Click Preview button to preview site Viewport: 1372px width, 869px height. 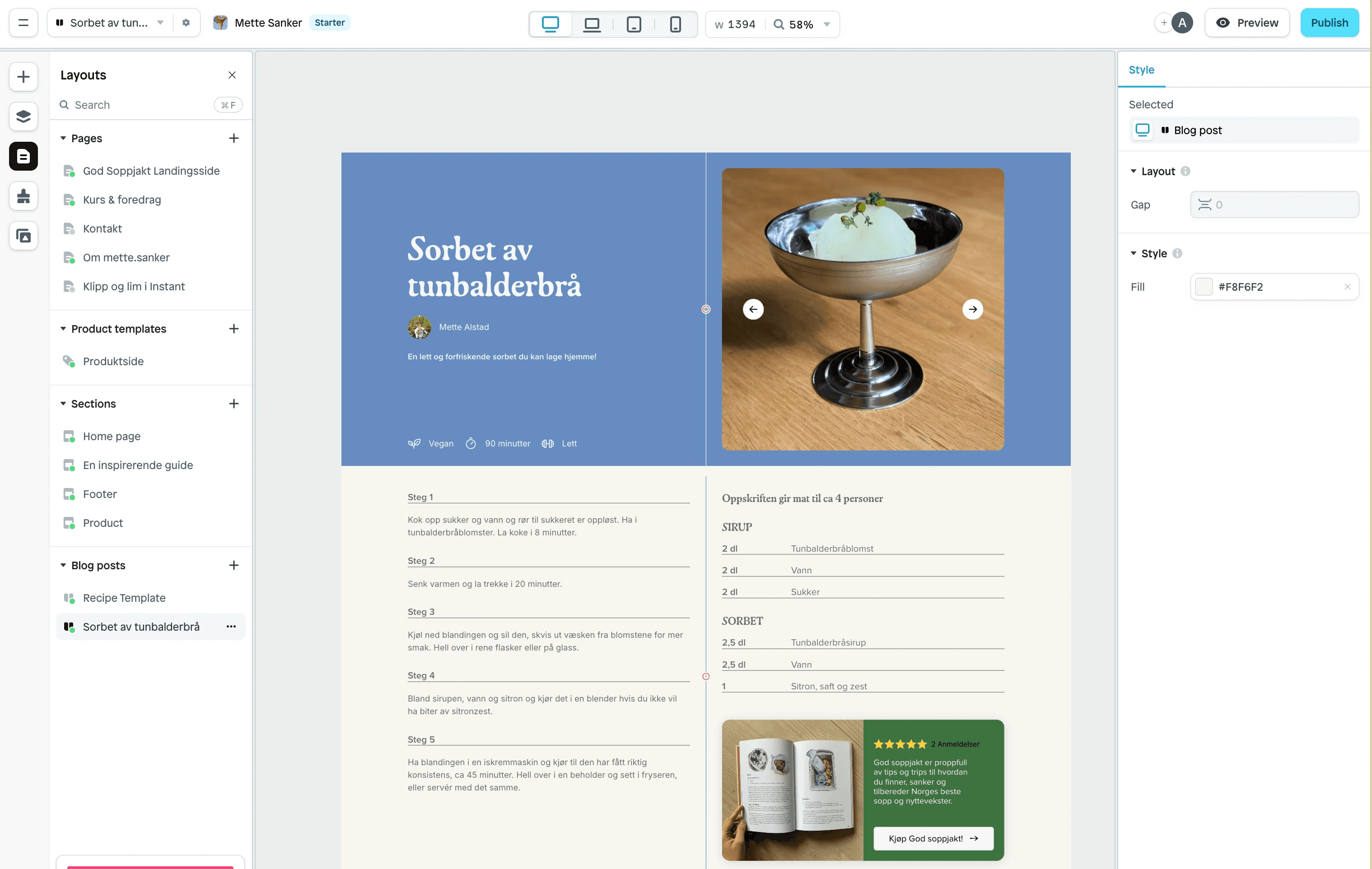coord(1247,22)
